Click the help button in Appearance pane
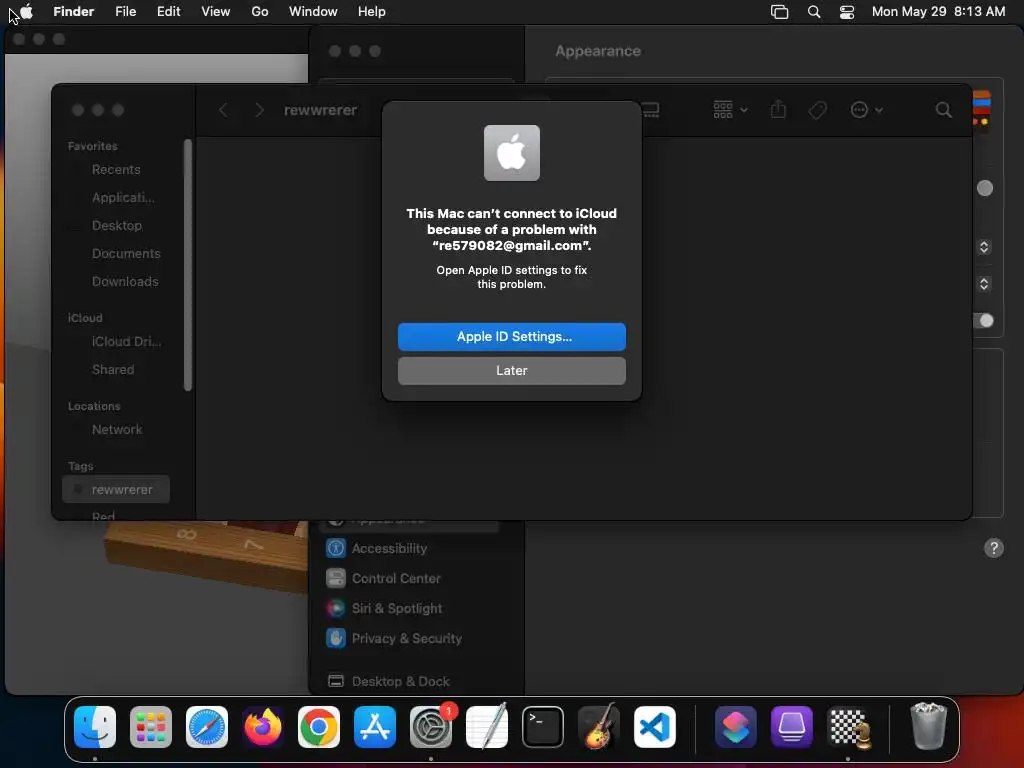1024x768 pixels. pos(993,549)
